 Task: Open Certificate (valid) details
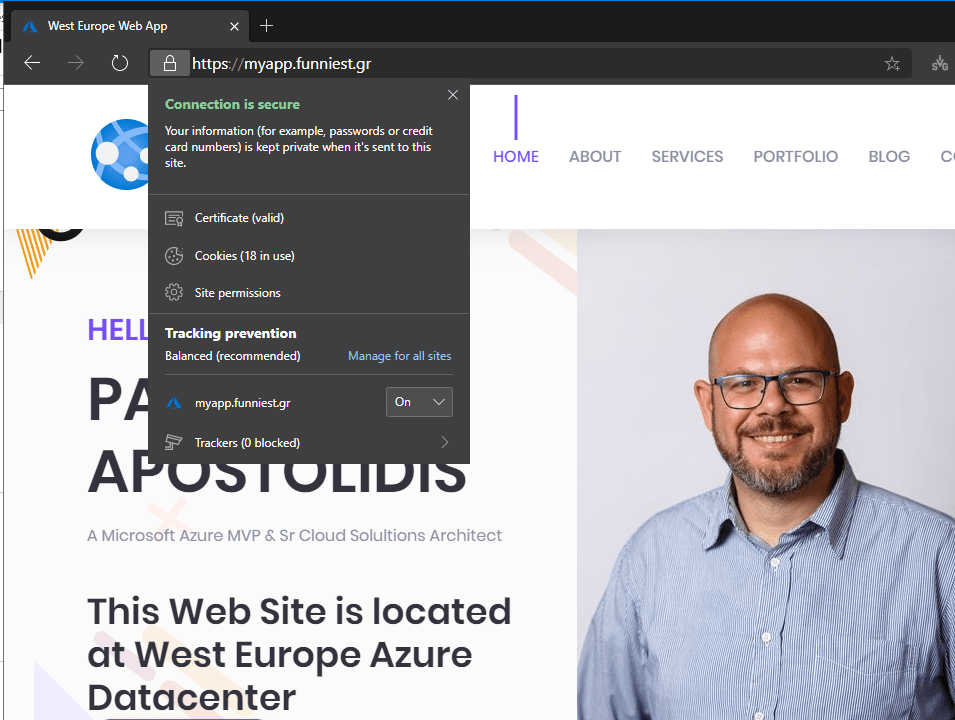[309, 218]
